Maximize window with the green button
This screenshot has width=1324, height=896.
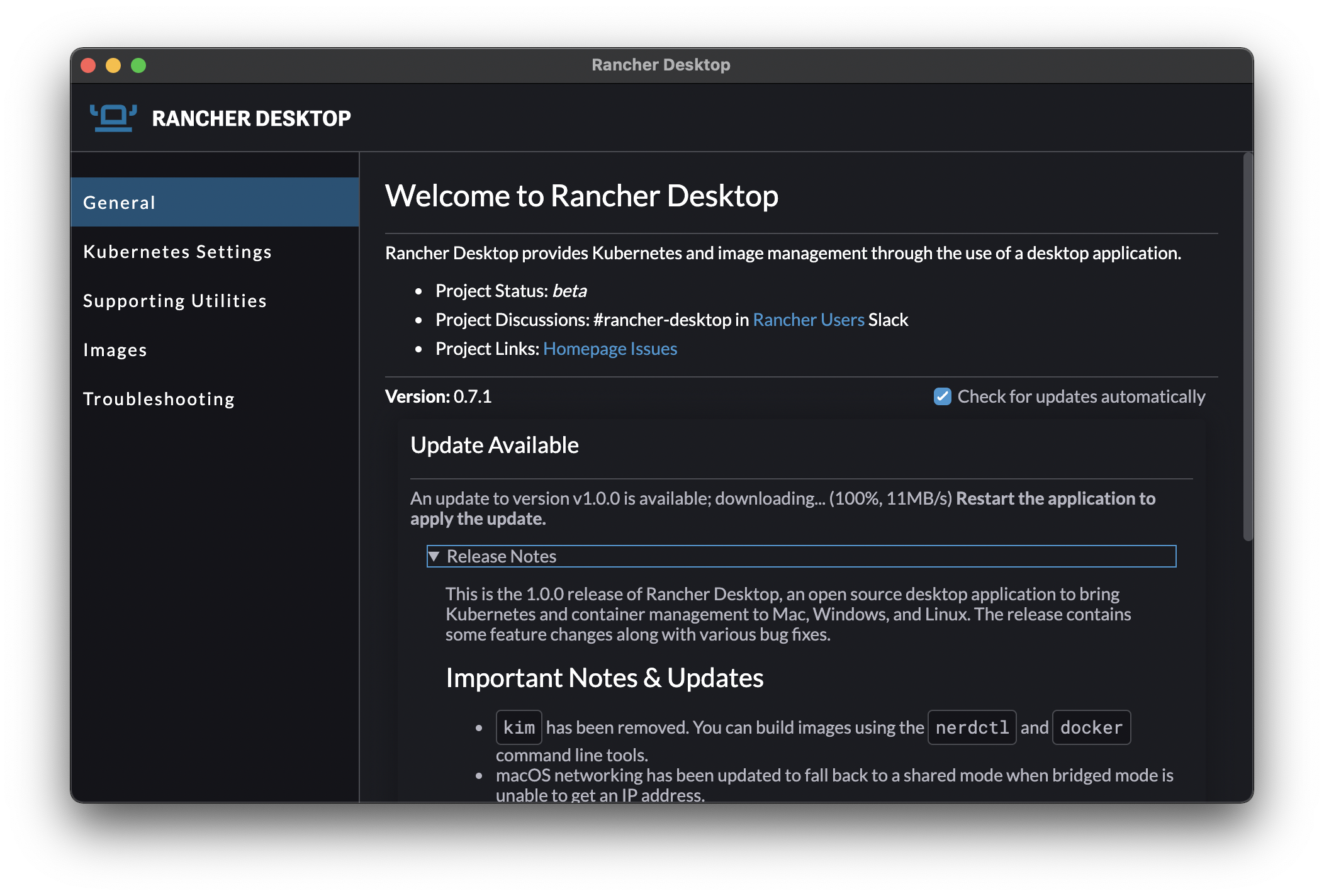click(138, 65)
